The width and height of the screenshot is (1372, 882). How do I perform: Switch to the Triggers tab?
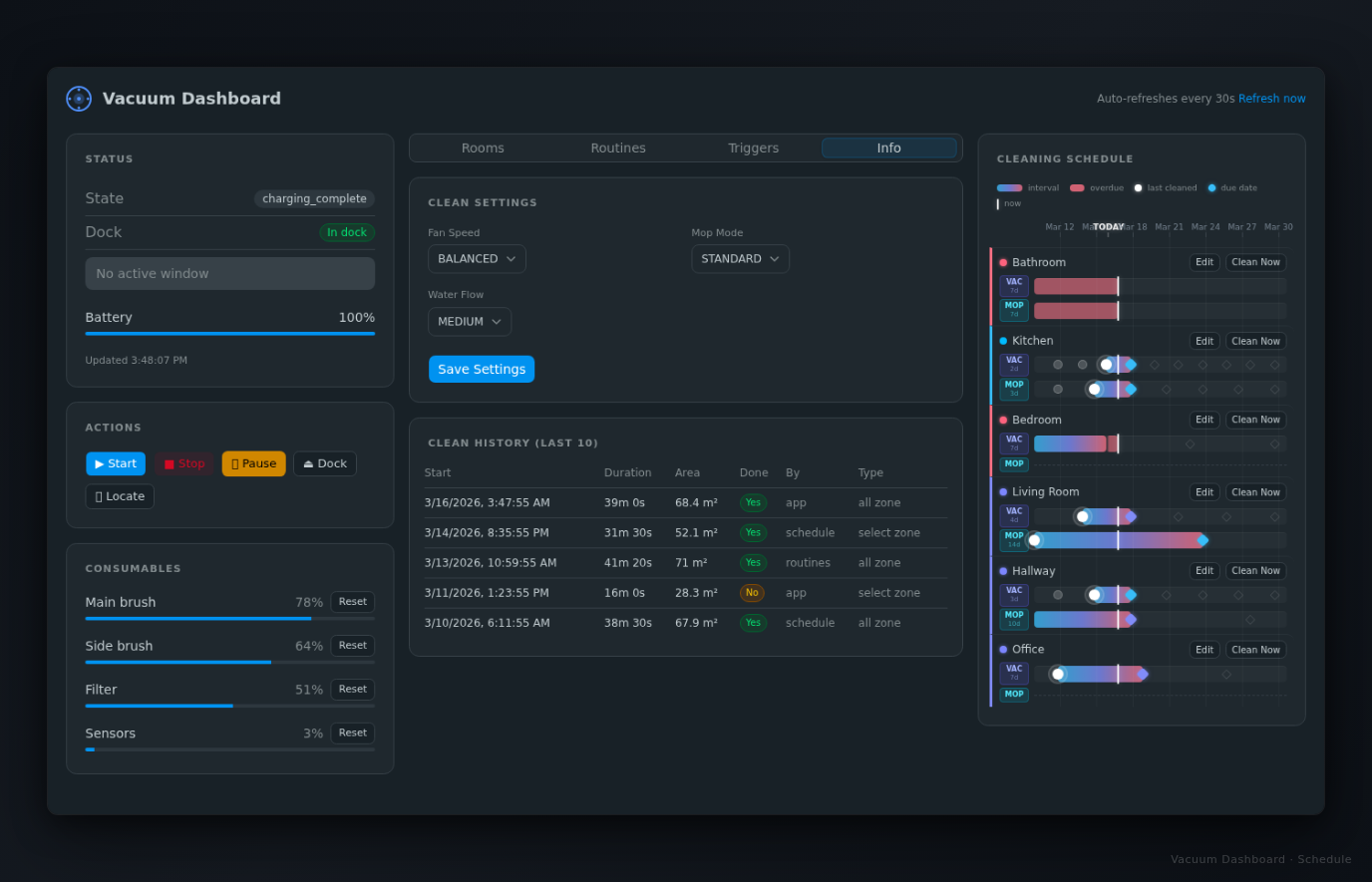coord(753,147)
